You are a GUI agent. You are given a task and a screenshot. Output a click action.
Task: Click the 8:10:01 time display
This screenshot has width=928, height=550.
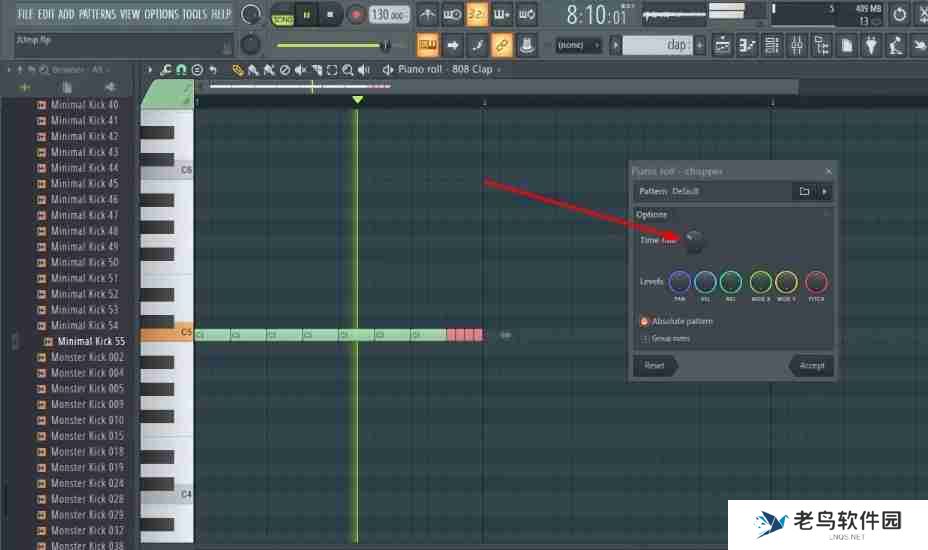coord(598,15)
